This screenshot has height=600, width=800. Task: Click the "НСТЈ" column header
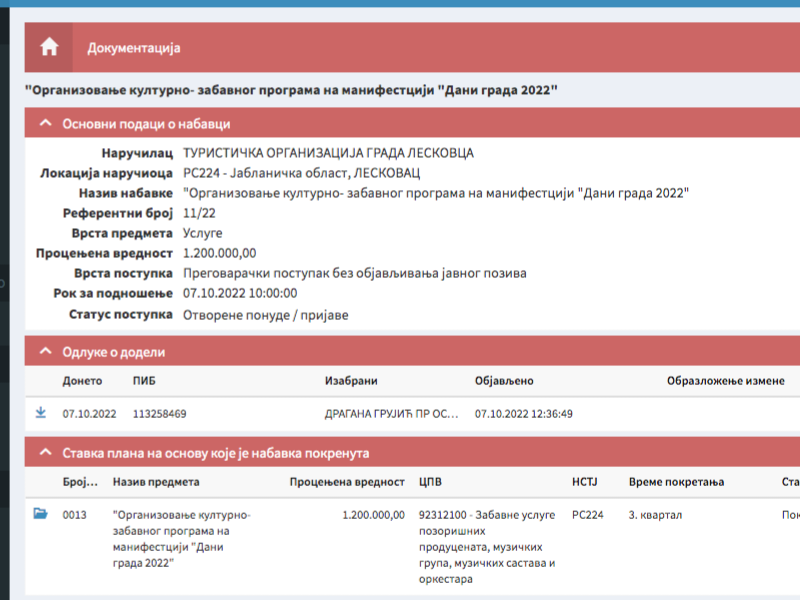(x=585, y=481)
